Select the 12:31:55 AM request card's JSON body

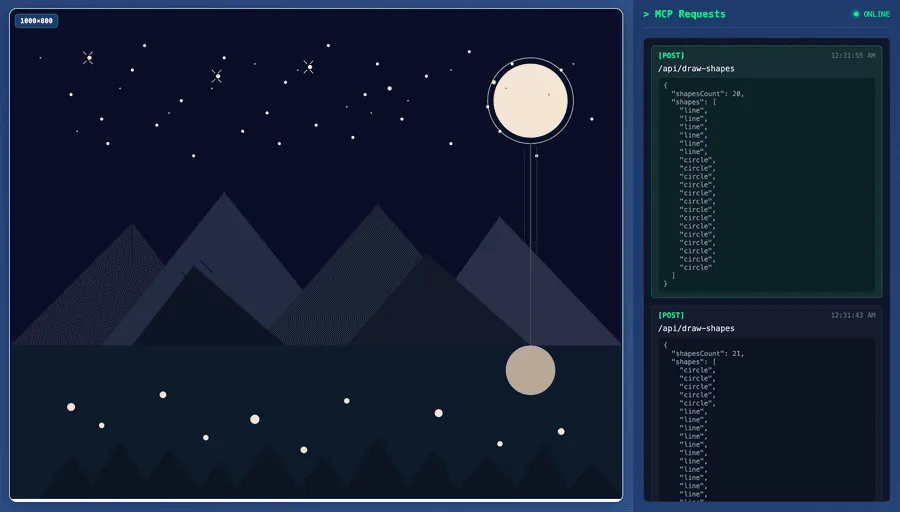pos(766,184)
